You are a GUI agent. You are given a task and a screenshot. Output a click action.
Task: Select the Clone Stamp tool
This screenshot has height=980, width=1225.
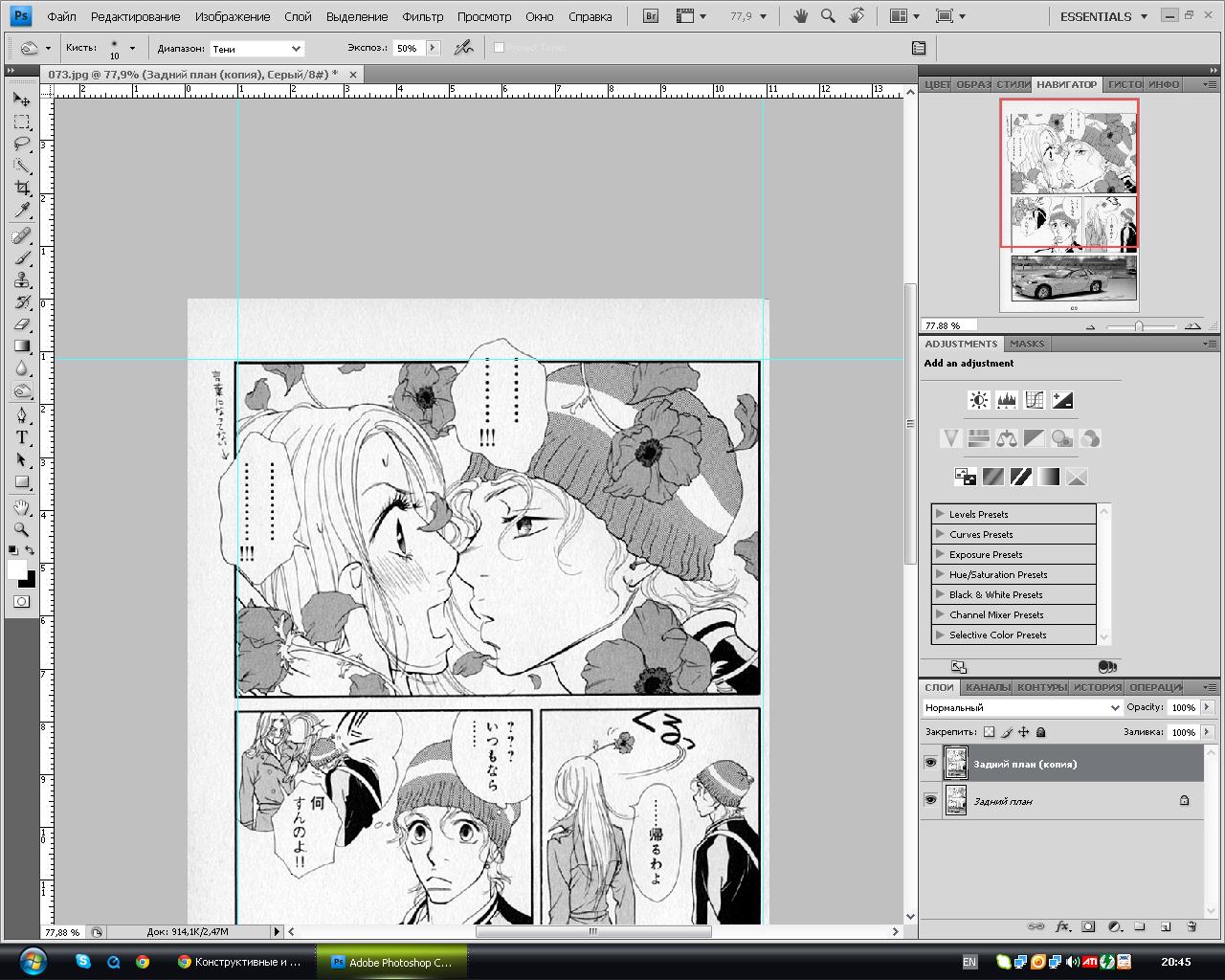click(x=21, y=280)
